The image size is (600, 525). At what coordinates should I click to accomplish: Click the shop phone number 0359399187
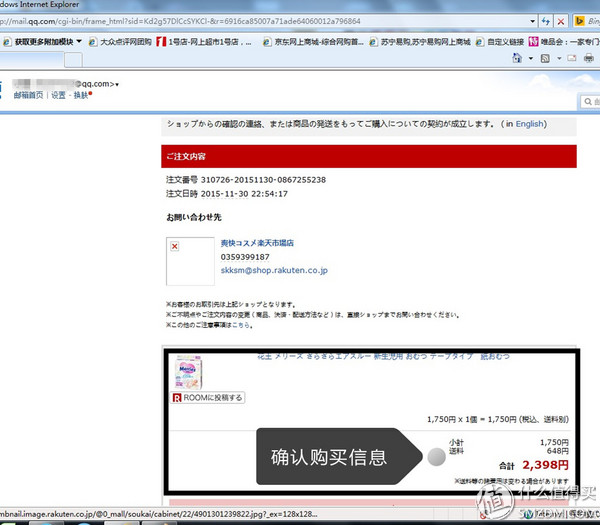coord(245,257)
